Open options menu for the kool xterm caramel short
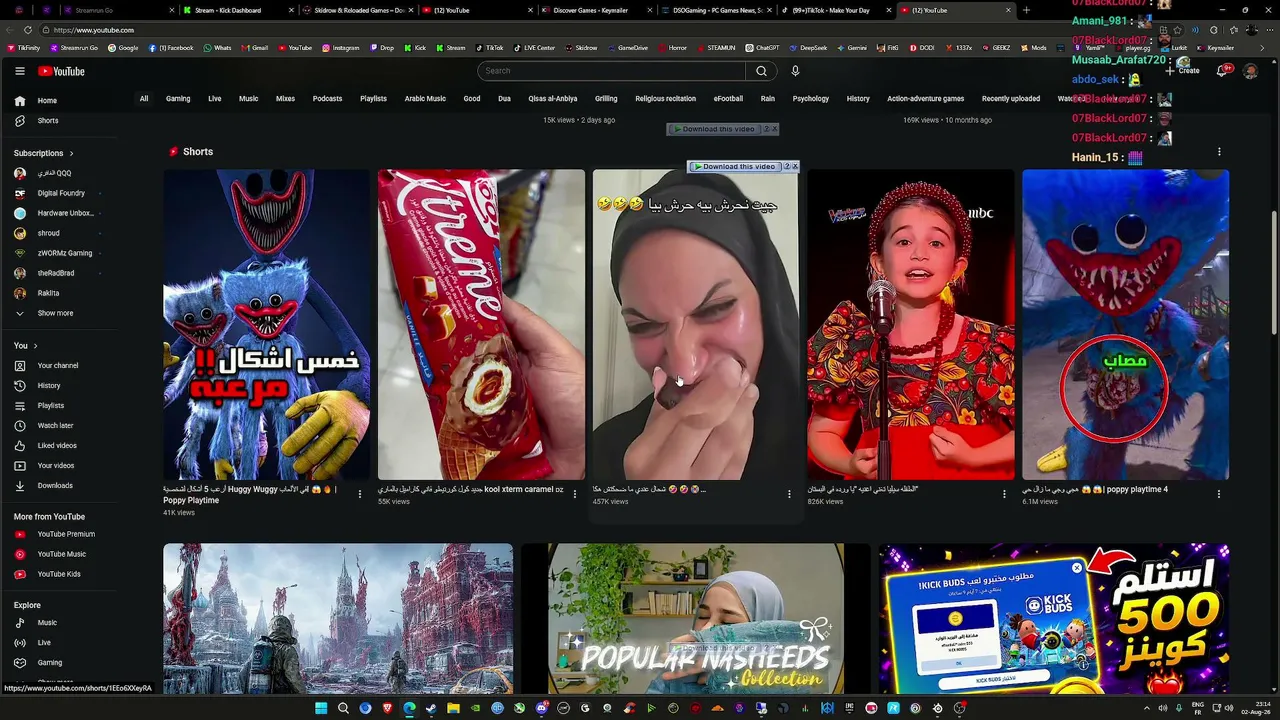The width and height of the screenshot is (1280, 720). pos(574,494)
